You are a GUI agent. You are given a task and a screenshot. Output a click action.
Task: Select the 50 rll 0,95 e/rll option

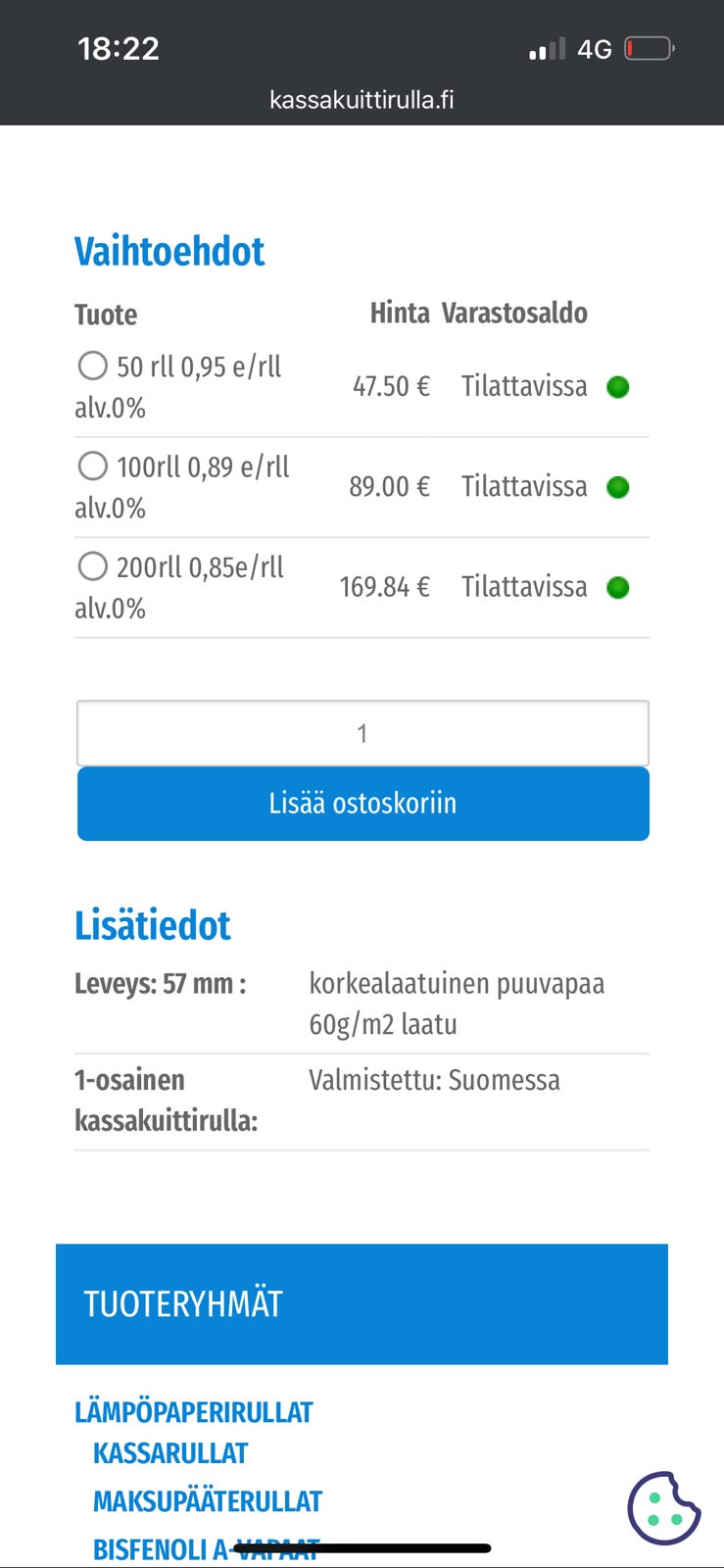(93, 366)
